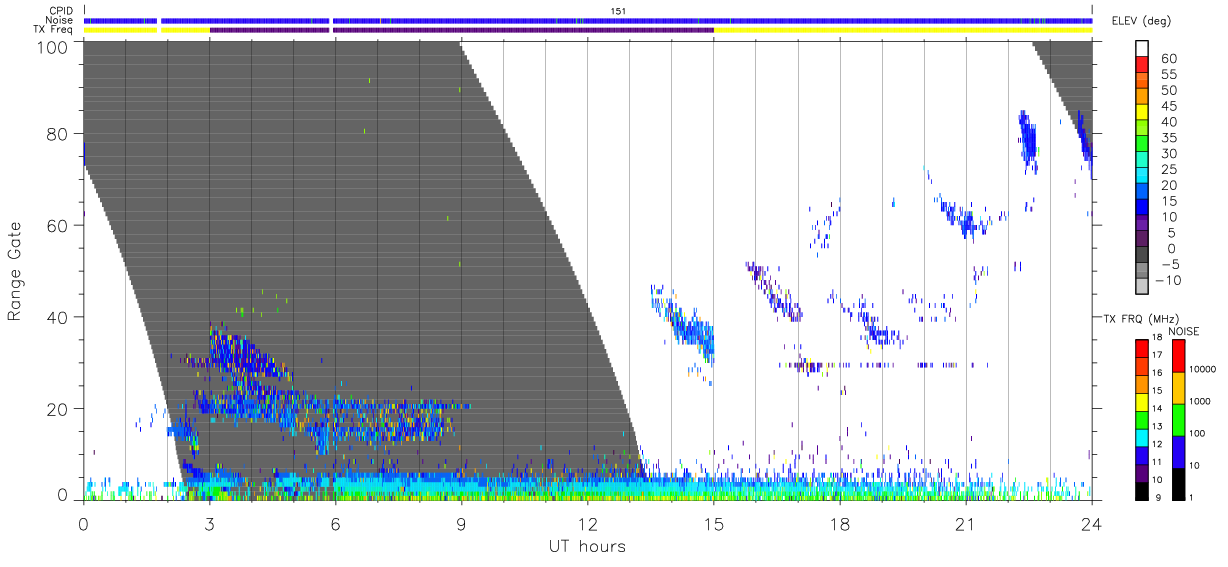Pick the orange band in NOISE colorbar

[x=1178, y=386]
